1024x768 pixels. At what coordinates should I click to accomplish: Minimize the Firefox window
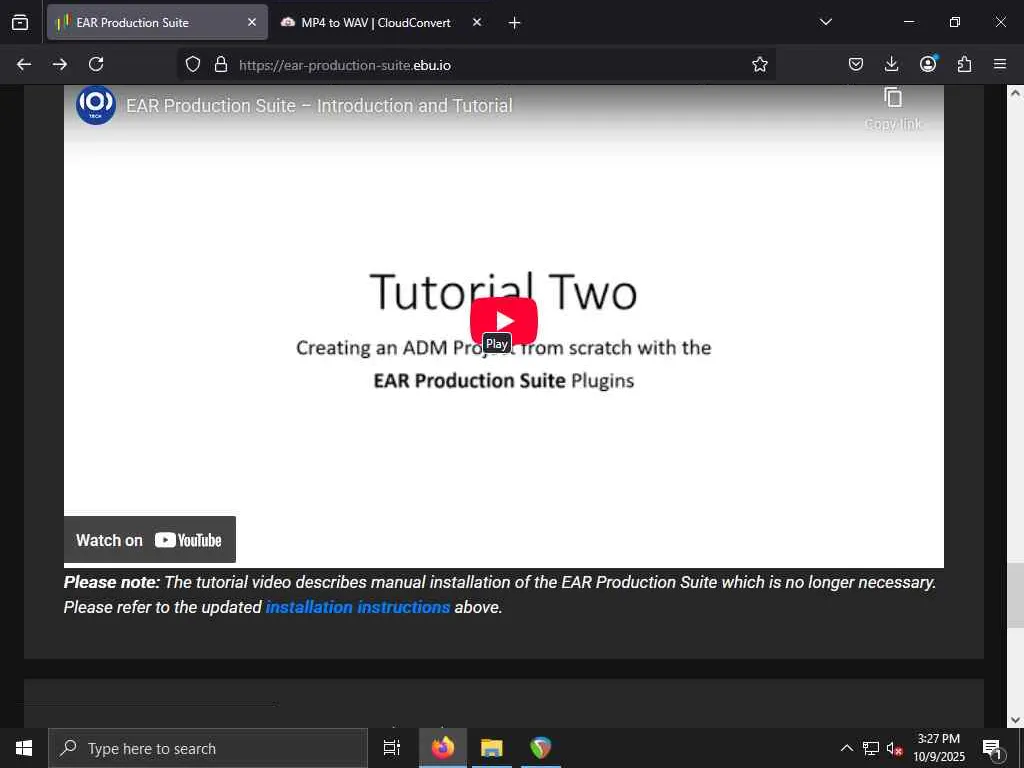tap(909, 22)
